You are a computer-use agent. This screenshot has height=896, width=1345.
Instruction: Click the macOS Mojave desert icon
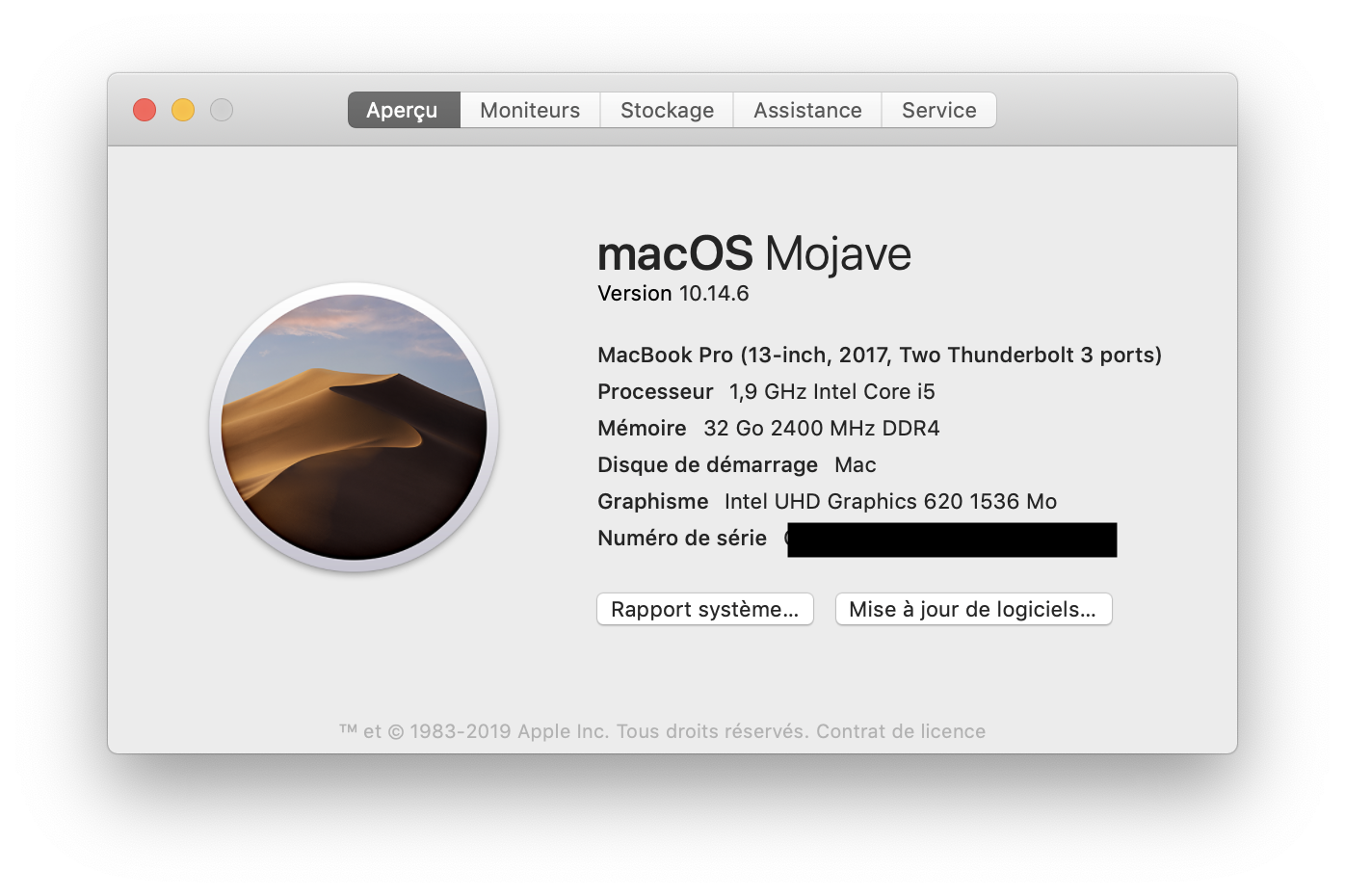354,427
